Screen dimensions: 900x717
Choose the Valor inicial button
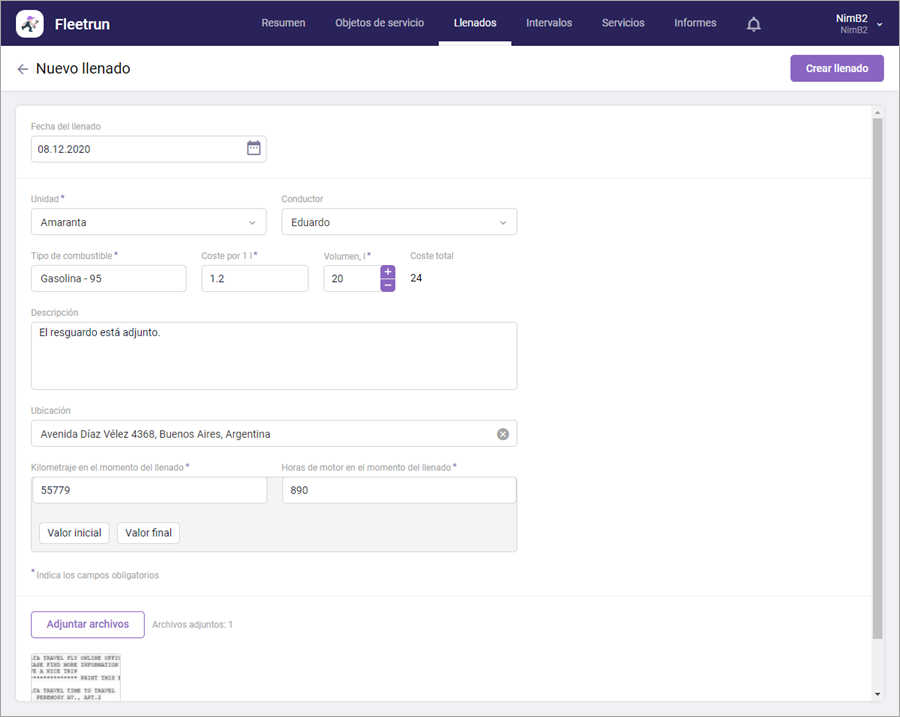pos(74,533)
